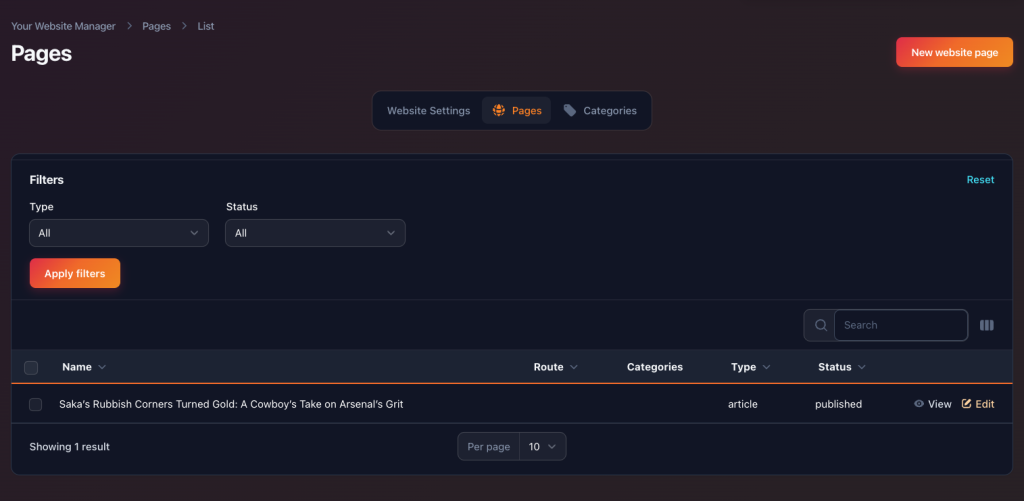Sort table by Status column header

[835, 367]
